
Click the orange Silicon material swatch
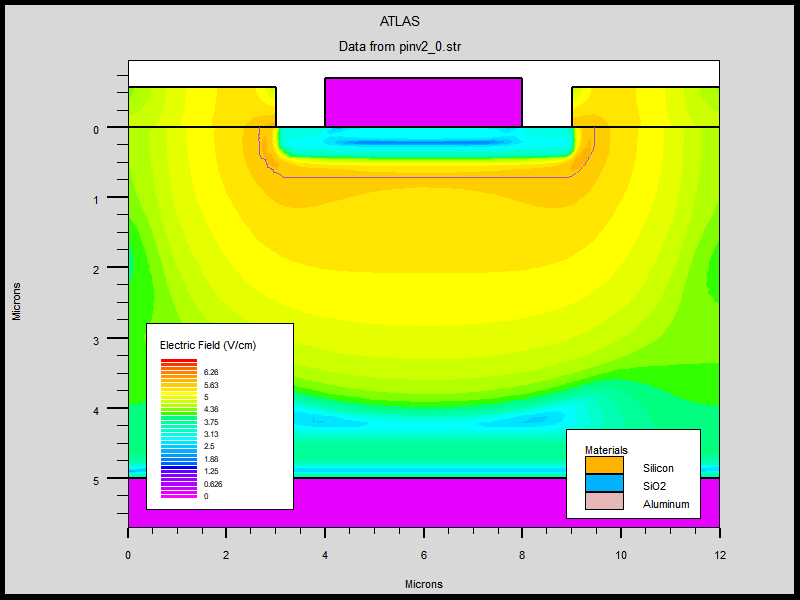coord(604,465)
